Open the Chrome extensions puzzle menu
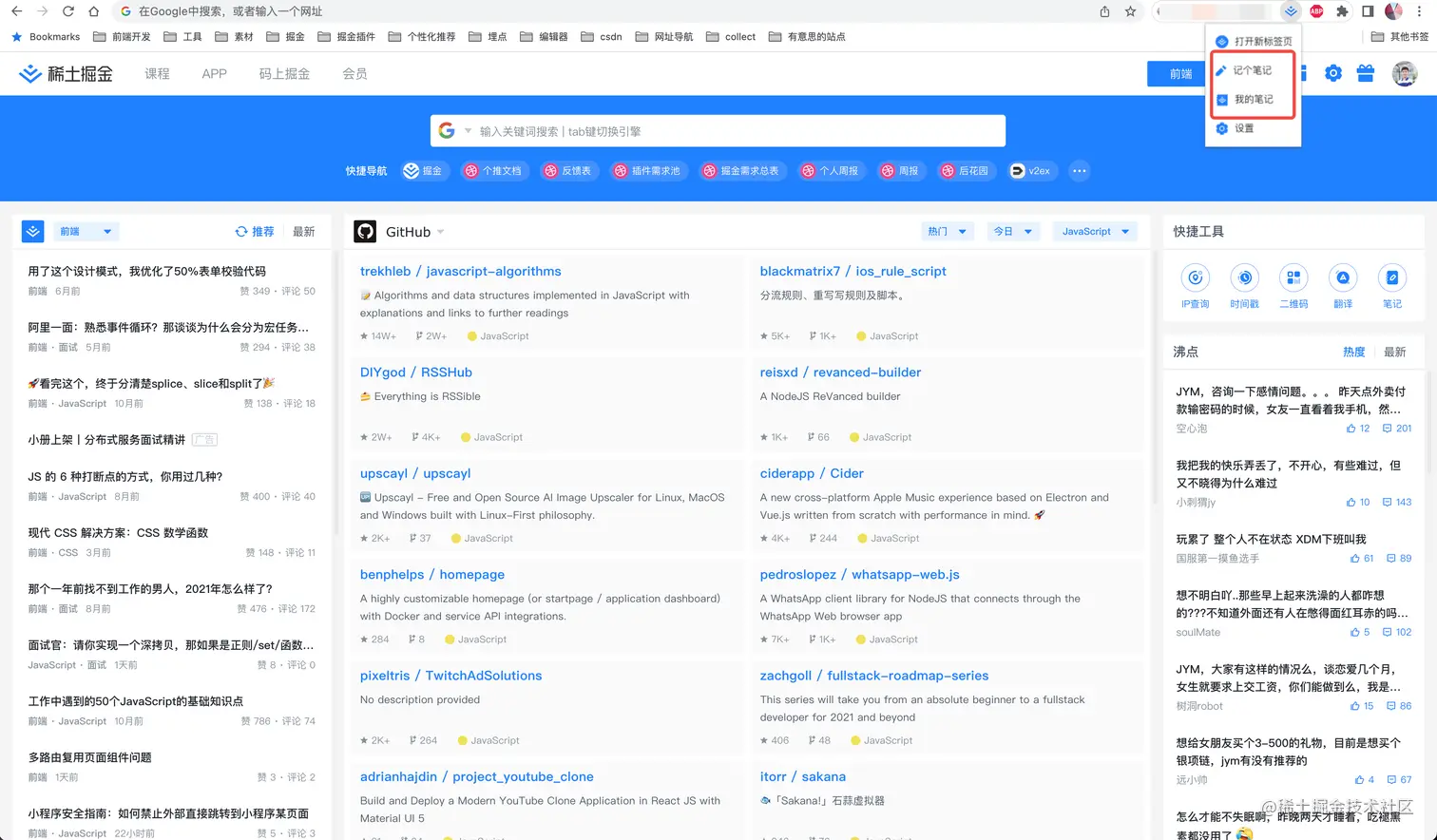The height and width of the screenshot is (840, 1437). pos(1342,11)
